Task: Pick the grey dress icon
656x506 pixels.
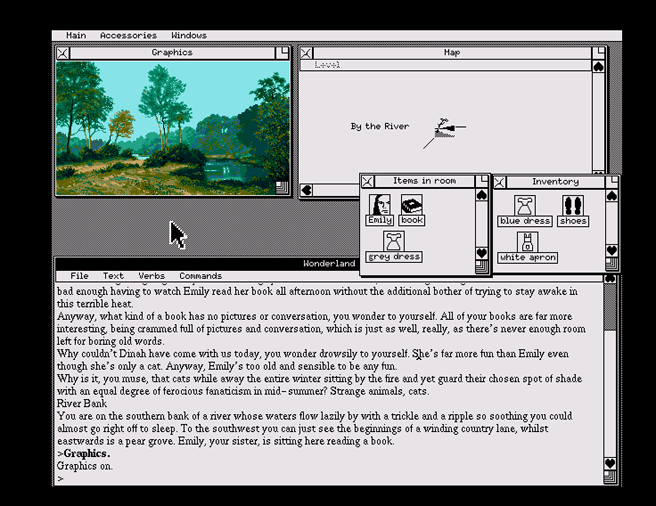Action: 394,242
